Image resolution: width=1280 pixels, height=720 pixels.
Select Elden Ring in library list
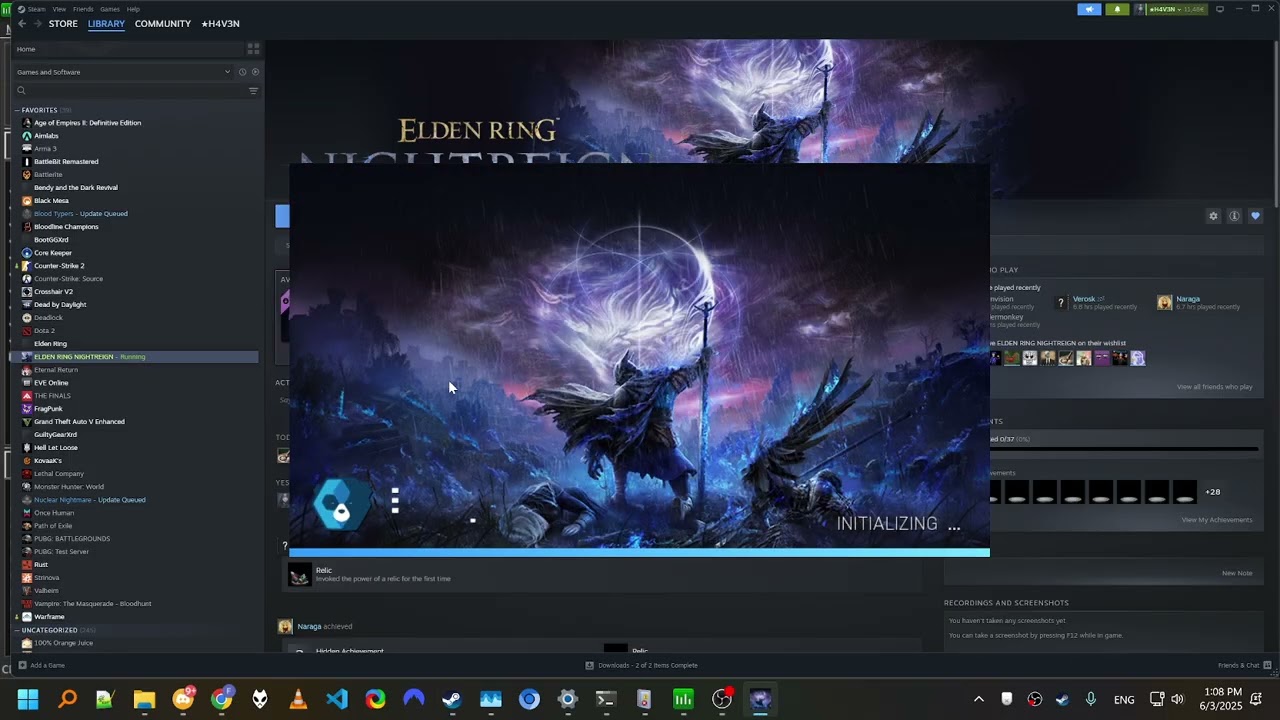coord(50,344)
